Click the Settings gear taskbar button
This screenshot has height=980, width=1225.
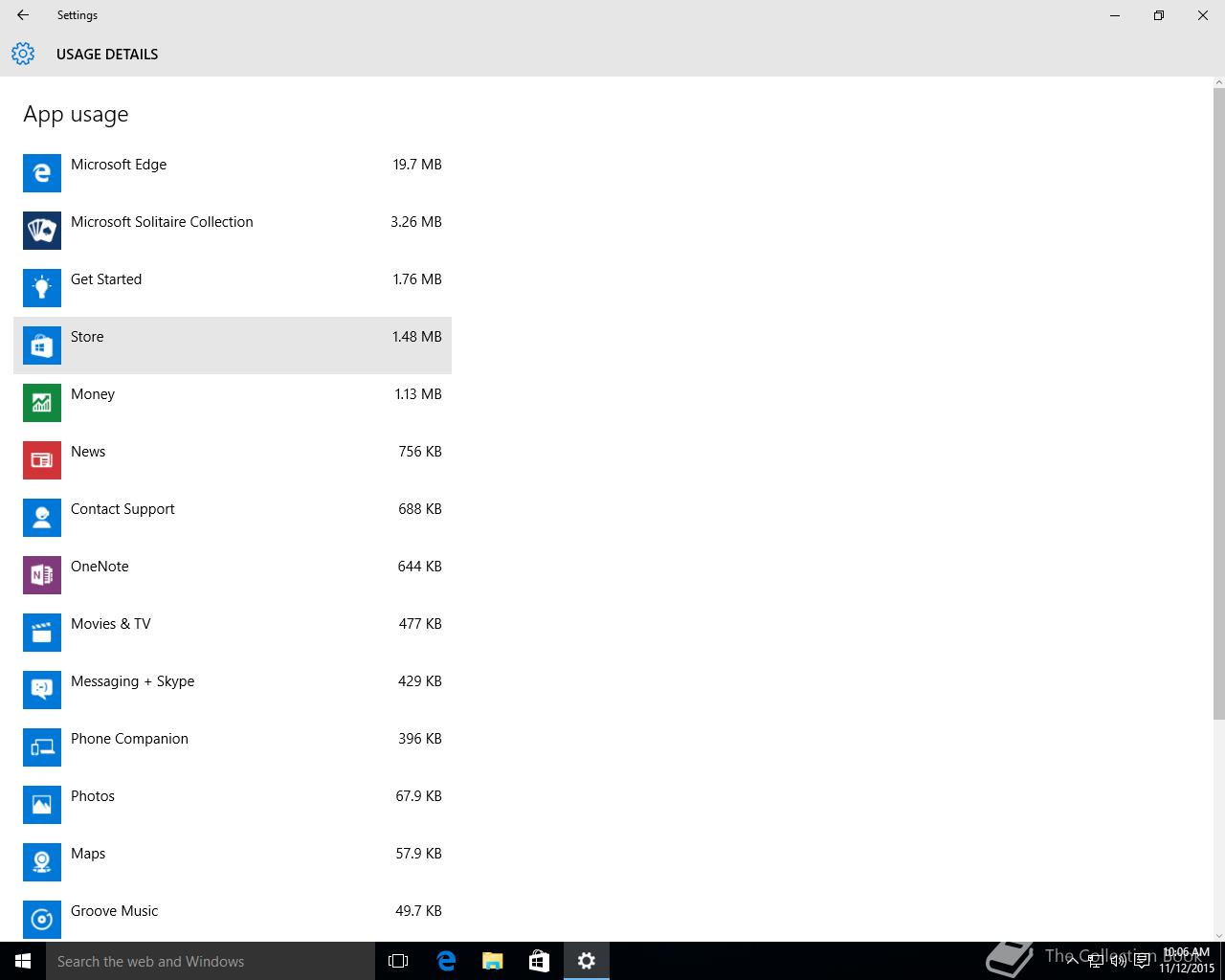(x=587, y=961)
